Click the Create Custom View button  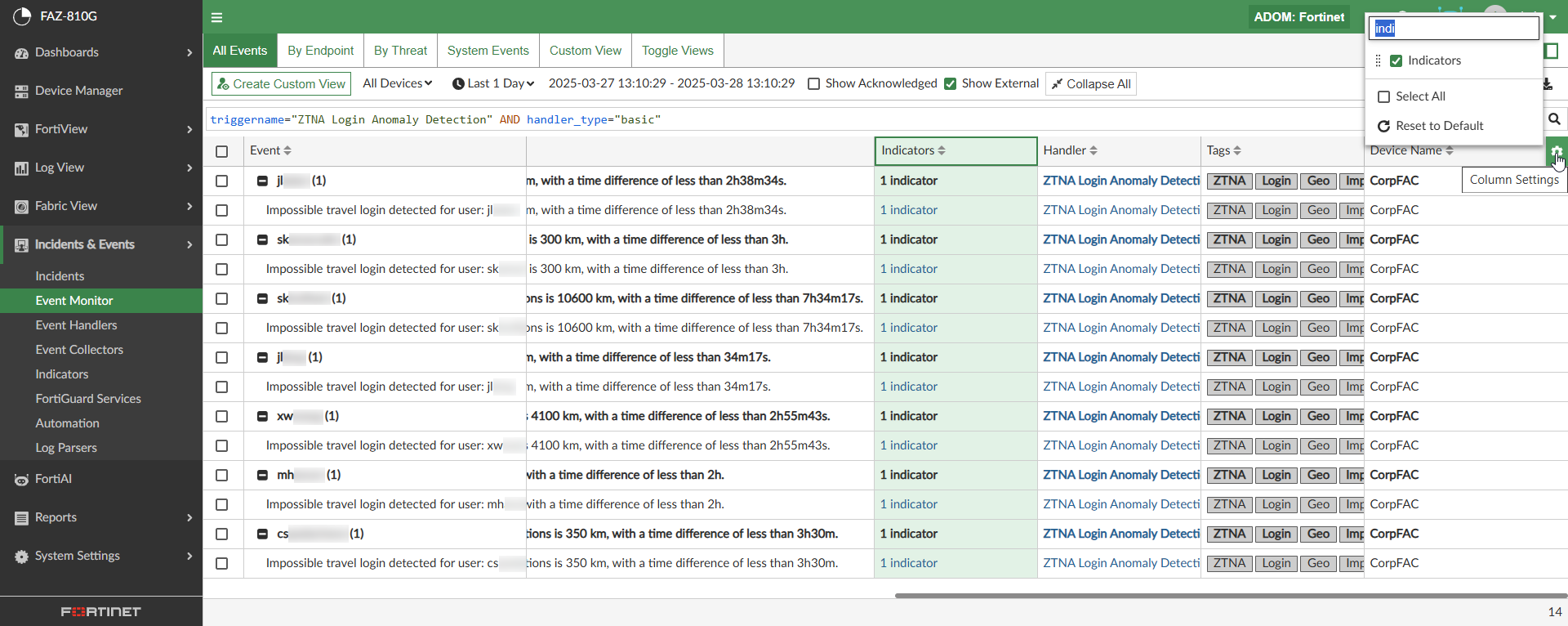pos(281,84)
